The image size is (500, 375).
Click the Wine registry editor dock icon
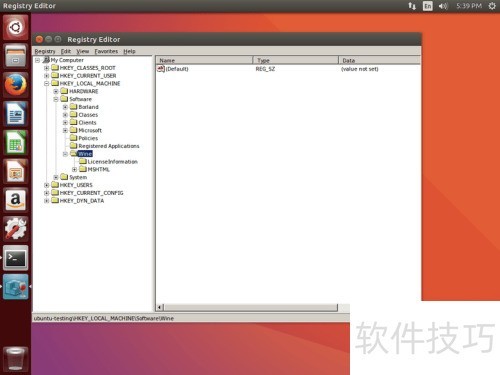coord(15,287)
